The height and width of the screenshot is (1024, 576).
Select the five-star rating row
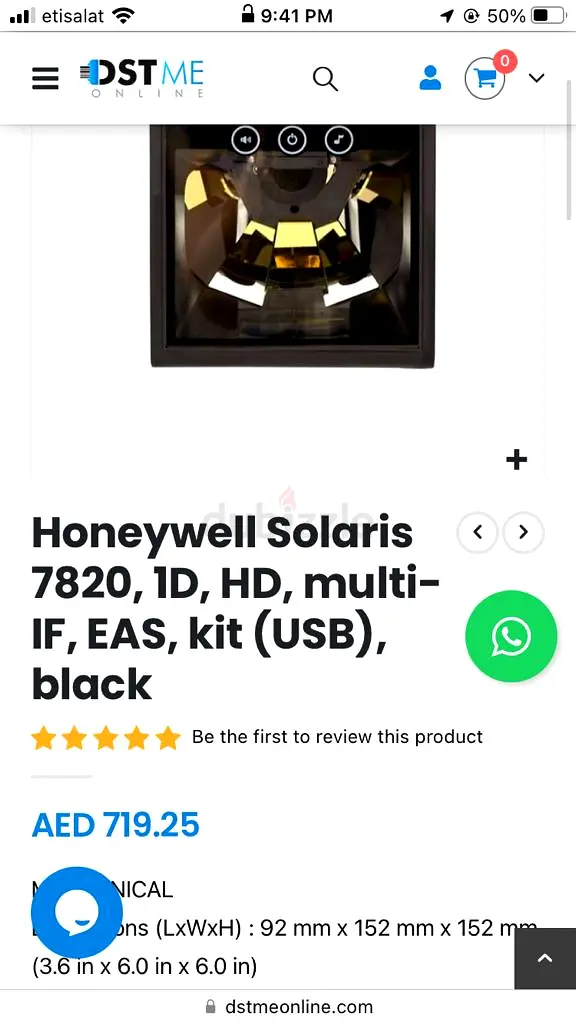(106, 738)
